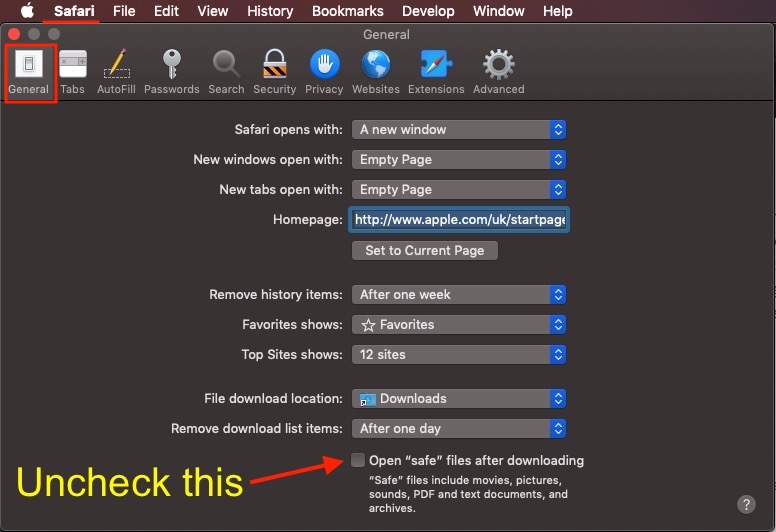The width and height of the screenshot is (776, 532).
Task: Expand the Safari opens with dropdown
Action: (459, 130)
